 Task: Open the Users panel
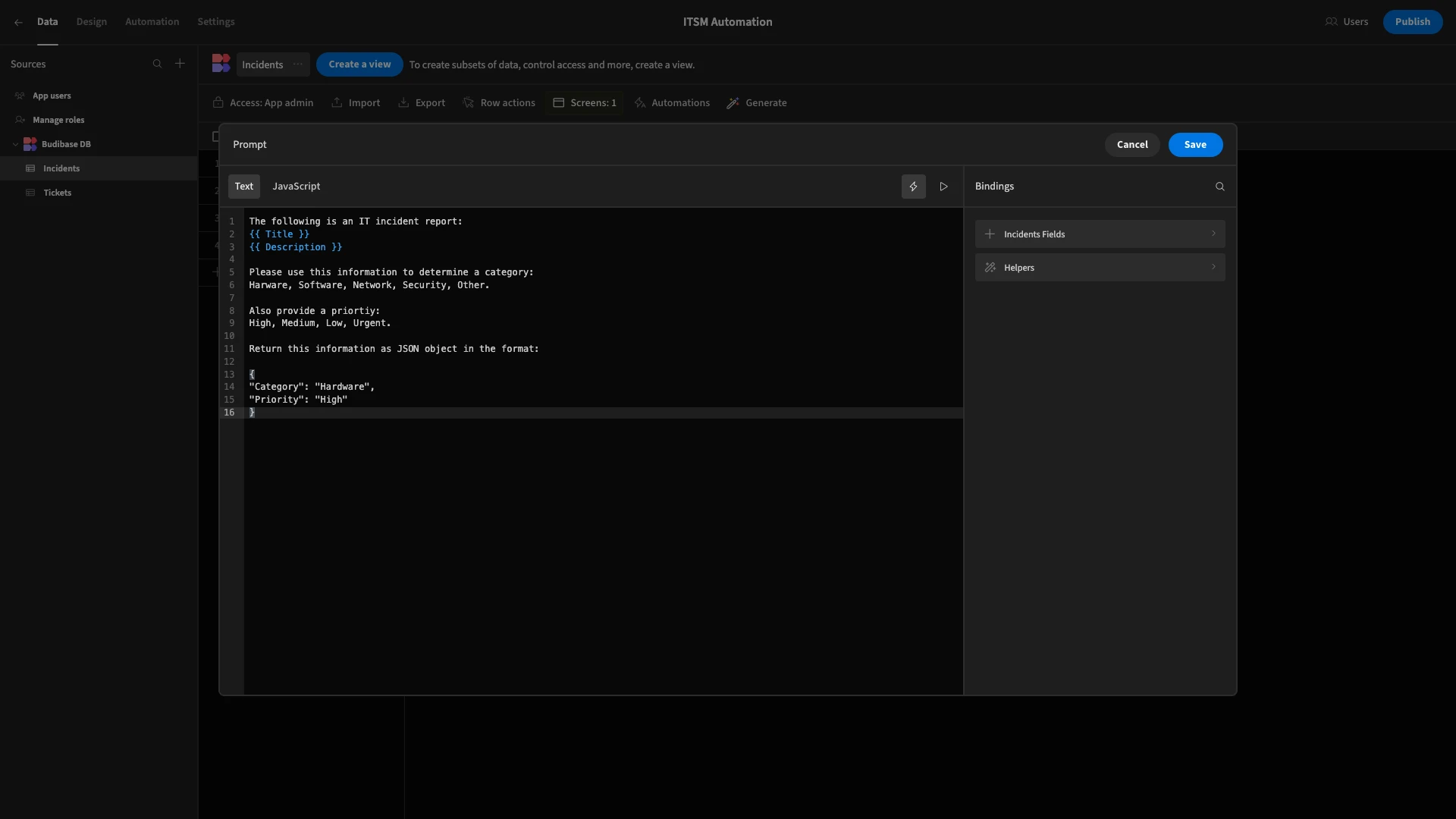[1347, 22]
